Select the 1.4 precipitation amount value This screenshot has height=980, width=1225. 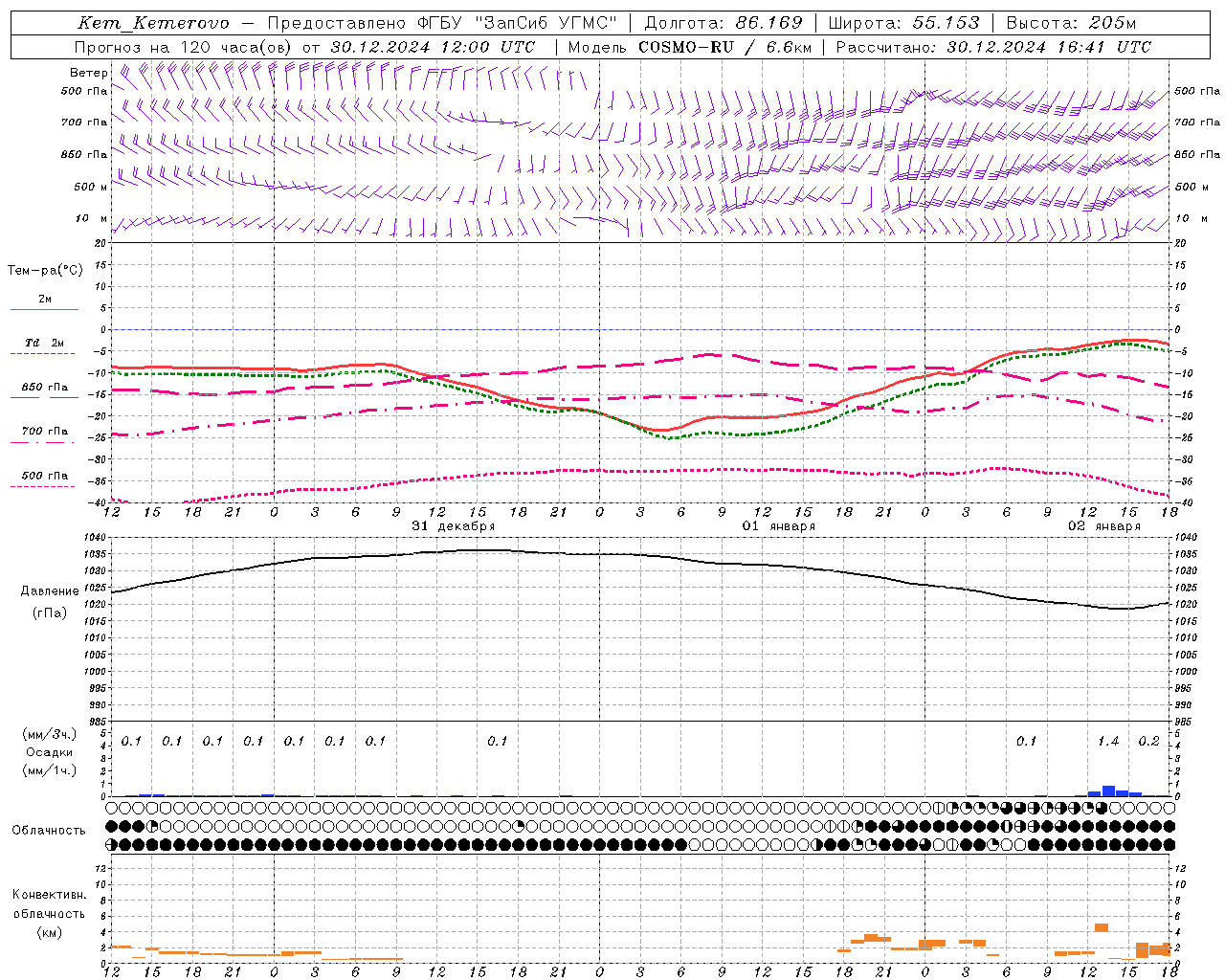(1108, 742)
